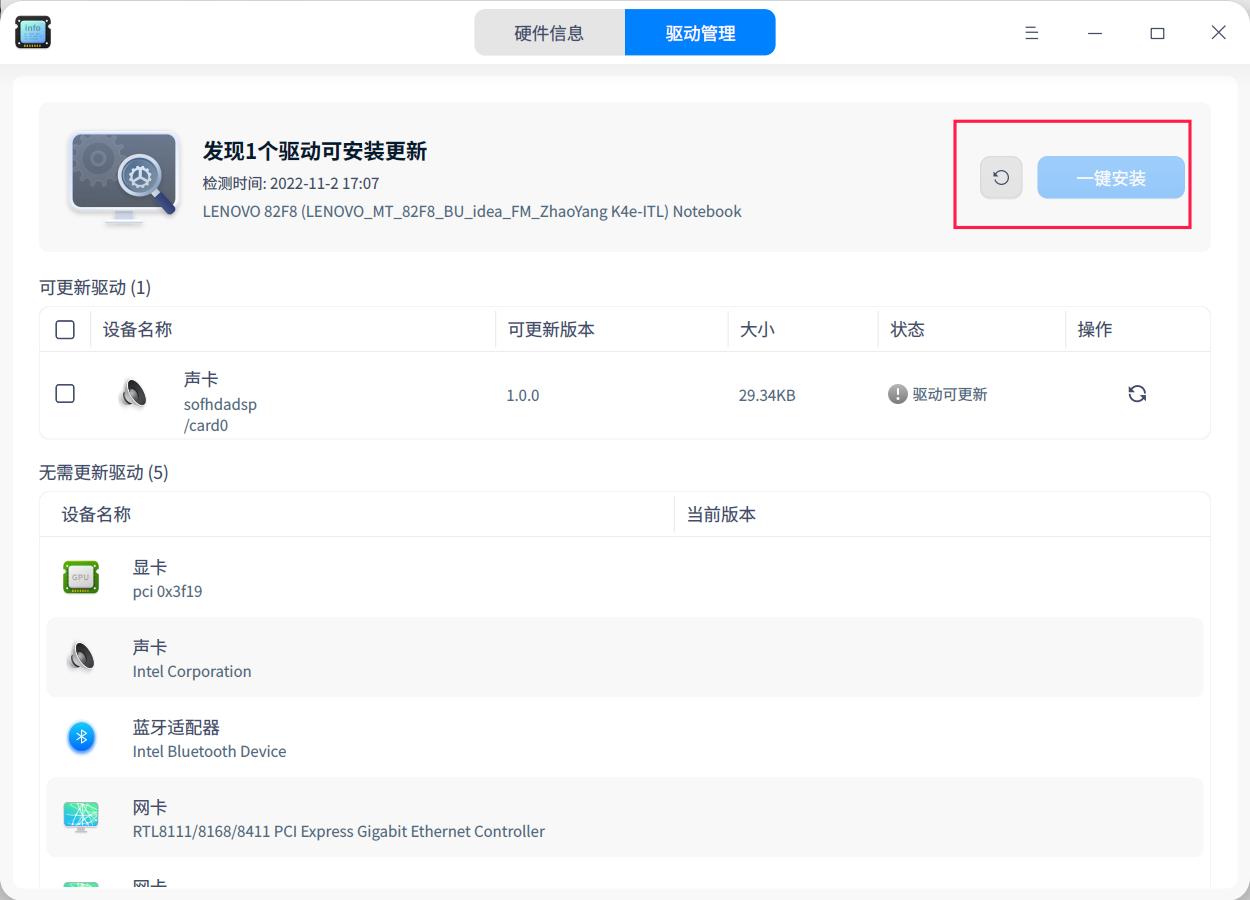
Task: Click the warning icon next to 驱动可更新 status
Action: tap(898, 393)
